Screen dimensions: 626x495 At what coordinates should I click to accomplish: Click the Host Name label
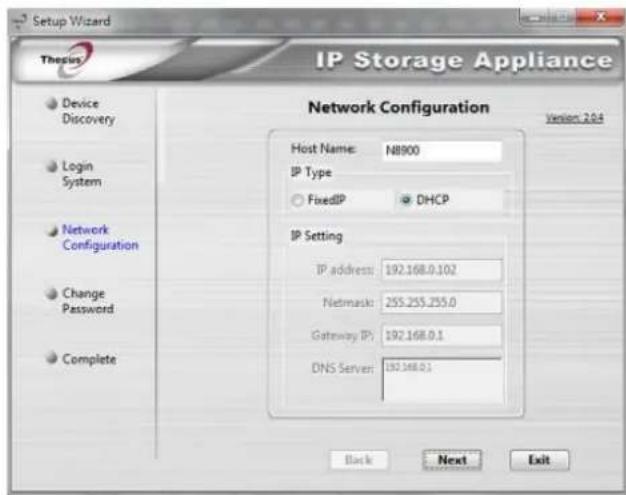323,149
